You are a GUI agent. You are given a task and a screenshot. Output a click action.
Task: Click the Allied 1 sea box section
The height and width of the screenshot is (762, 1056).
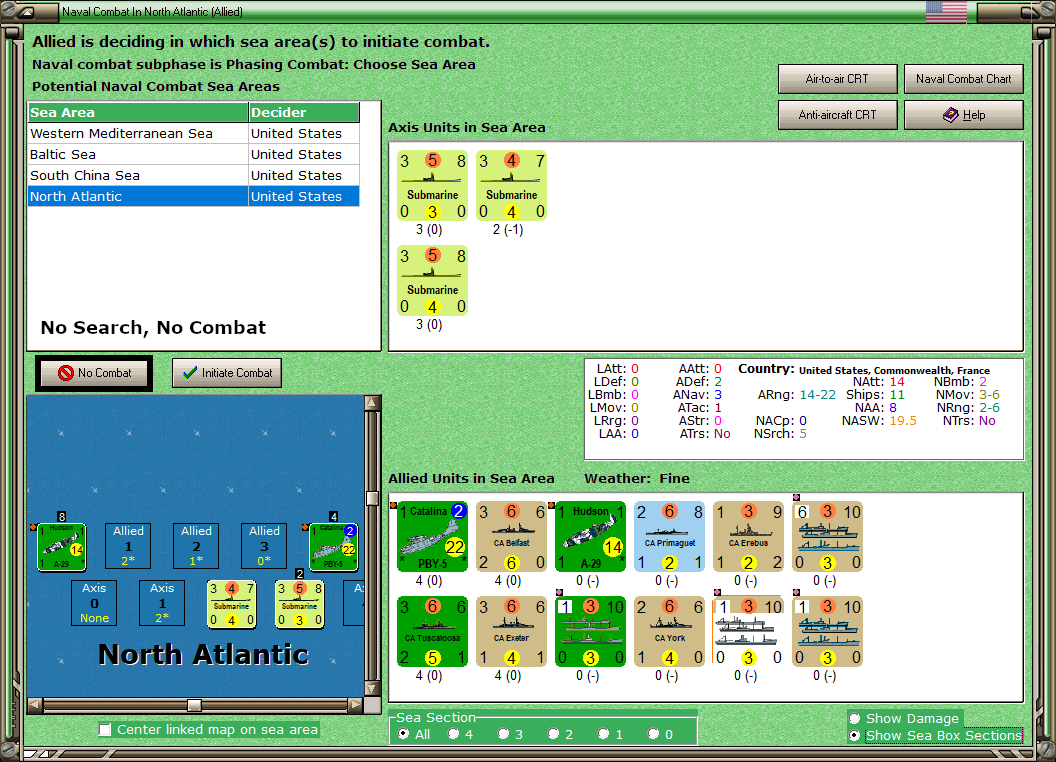(128, 546)
